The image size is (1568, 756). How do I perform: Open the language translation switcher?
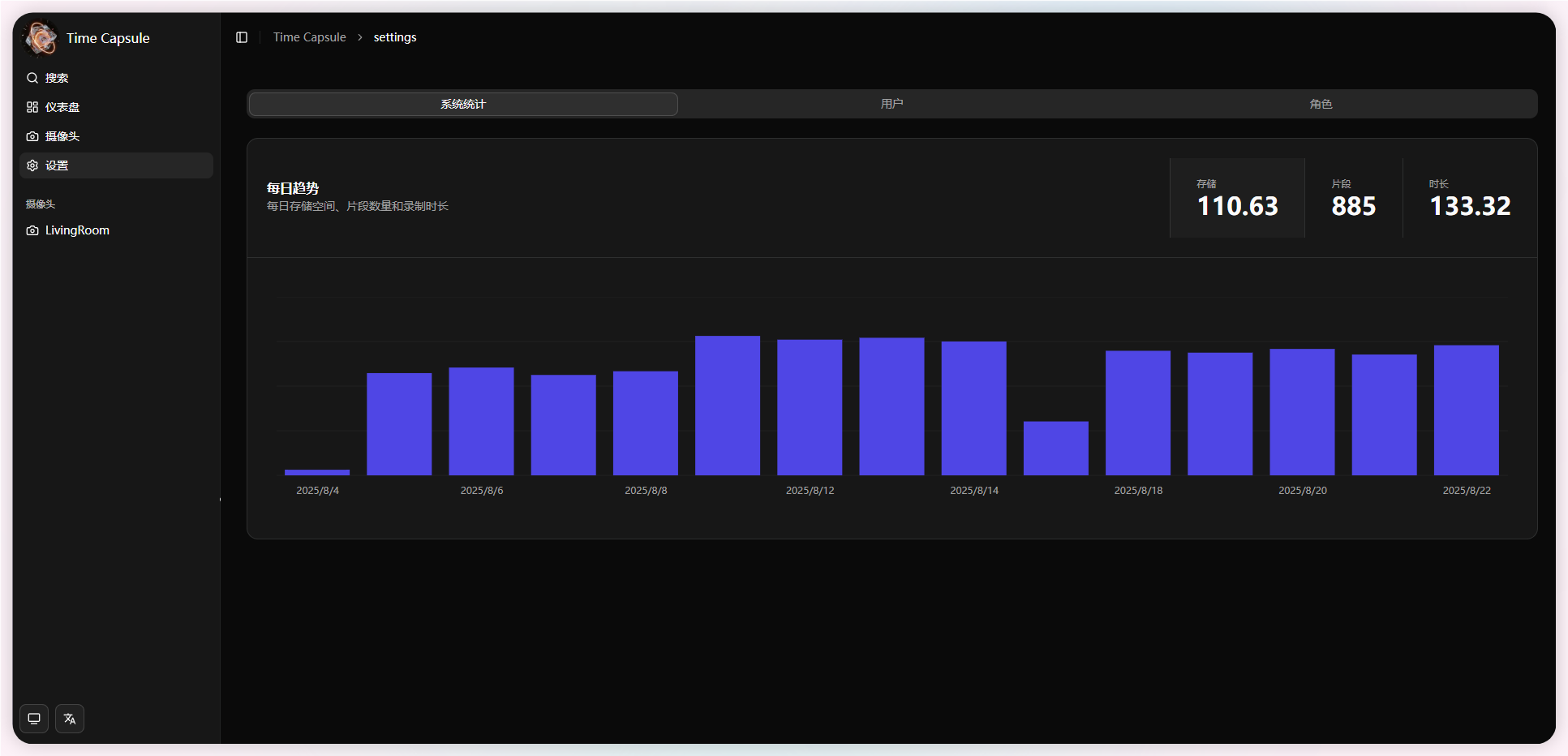(70, 719)
